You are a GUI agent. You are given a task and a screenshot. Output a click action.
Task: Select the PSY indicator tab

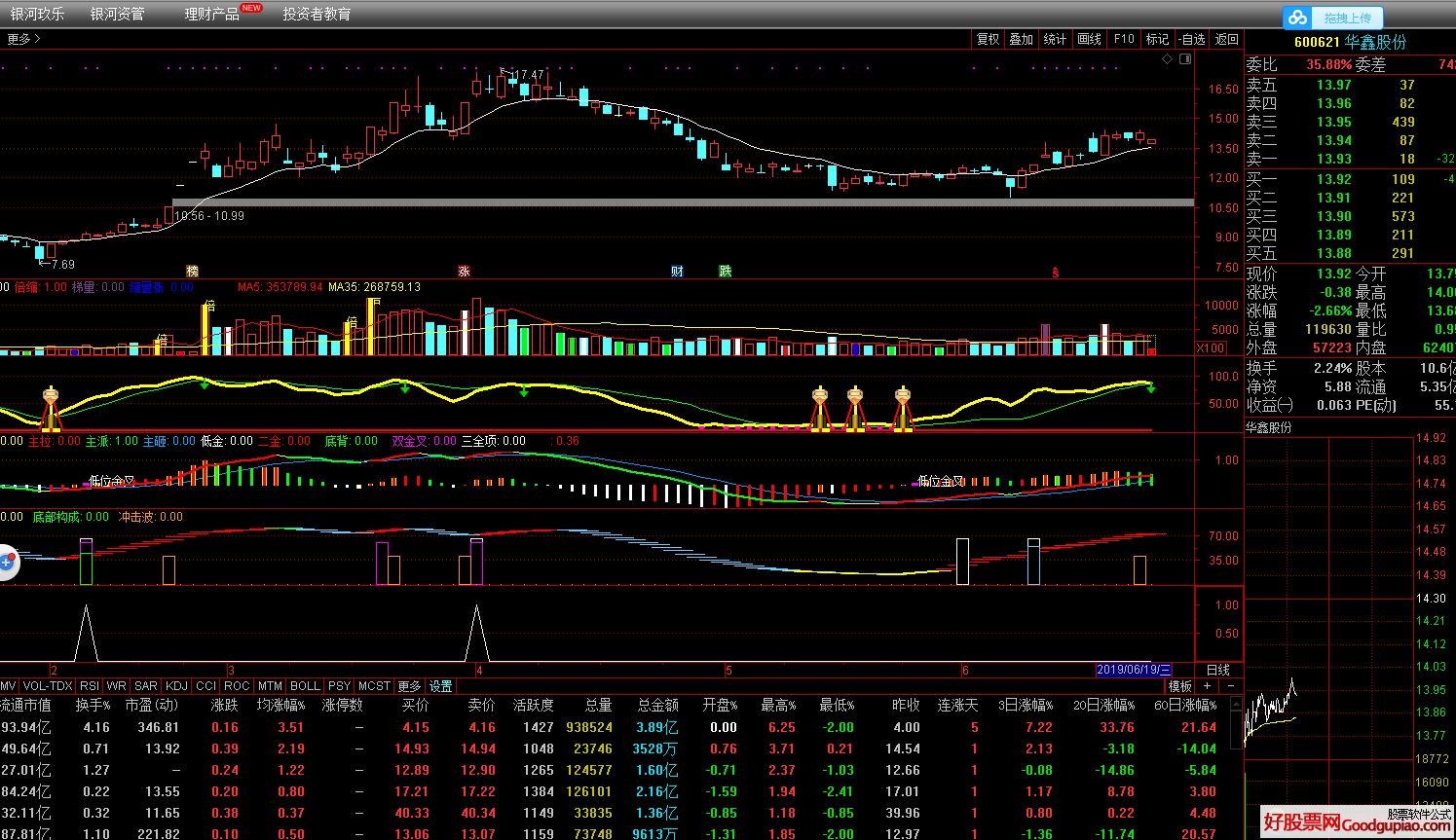coord(339,686)
